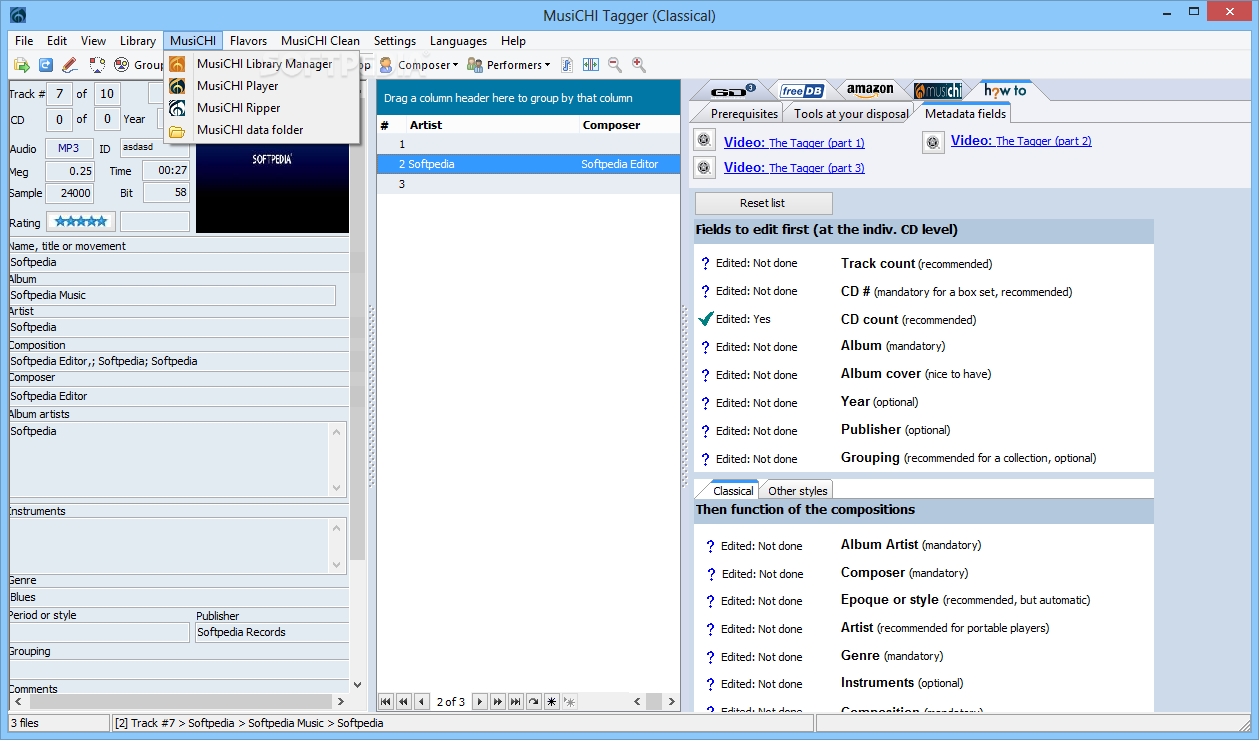Click the album cover artwork thumbnail

click(x=272, y=188)
